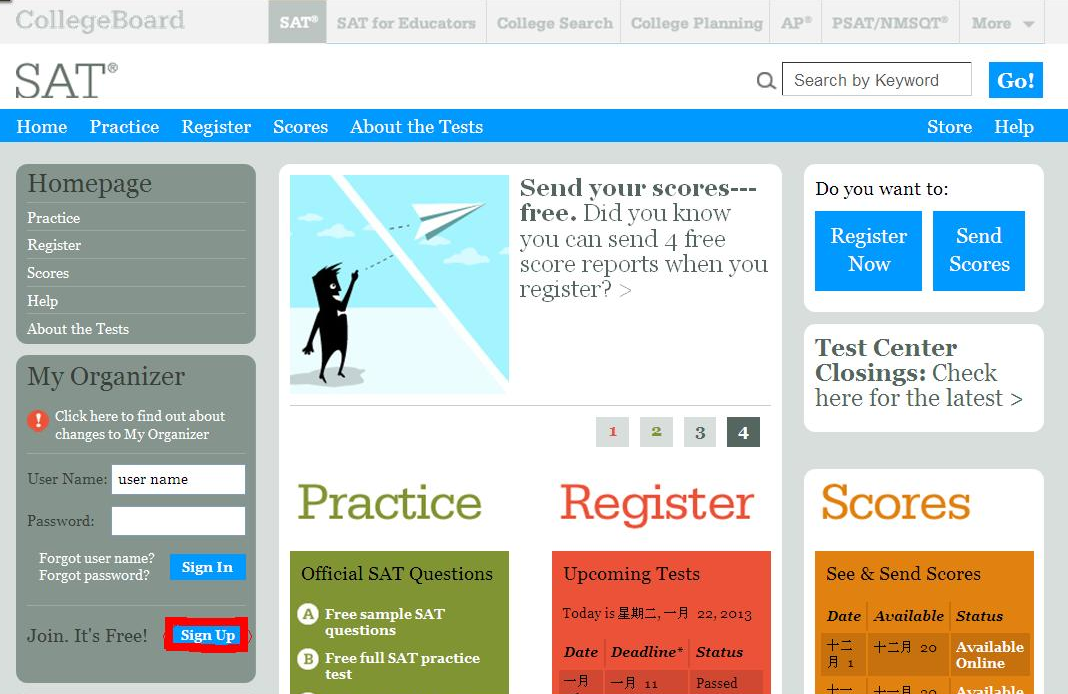The height and width of the screenshot is (694, 1068).
Task: Switch to banner slide 2
Action: coord(656,432)
